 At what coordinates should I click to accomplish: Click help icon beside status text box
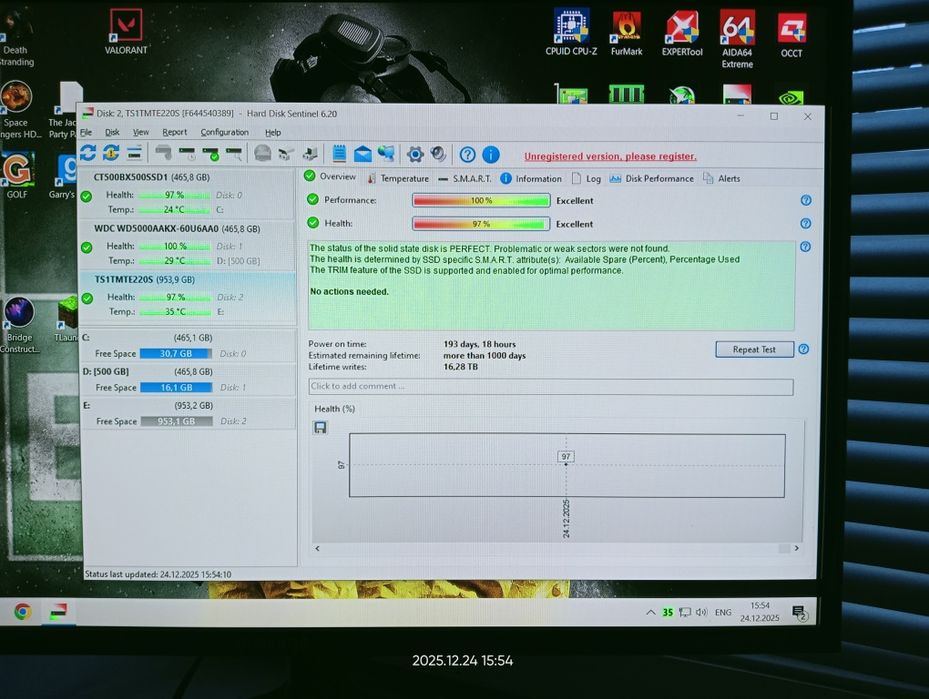[x=805, y=246]
